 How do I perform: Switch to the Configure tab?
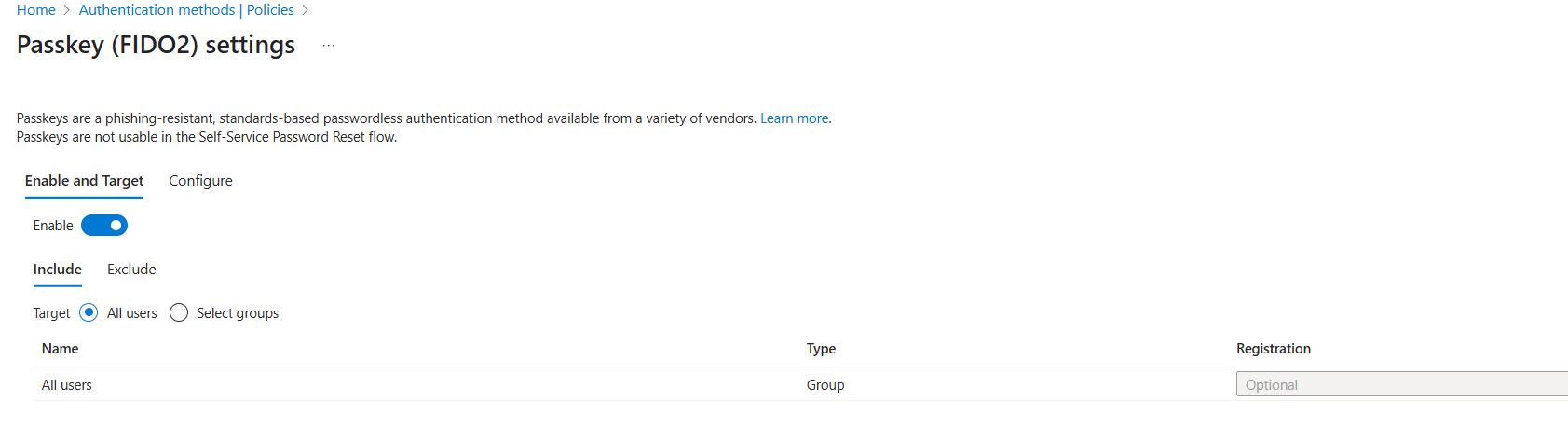200,181
